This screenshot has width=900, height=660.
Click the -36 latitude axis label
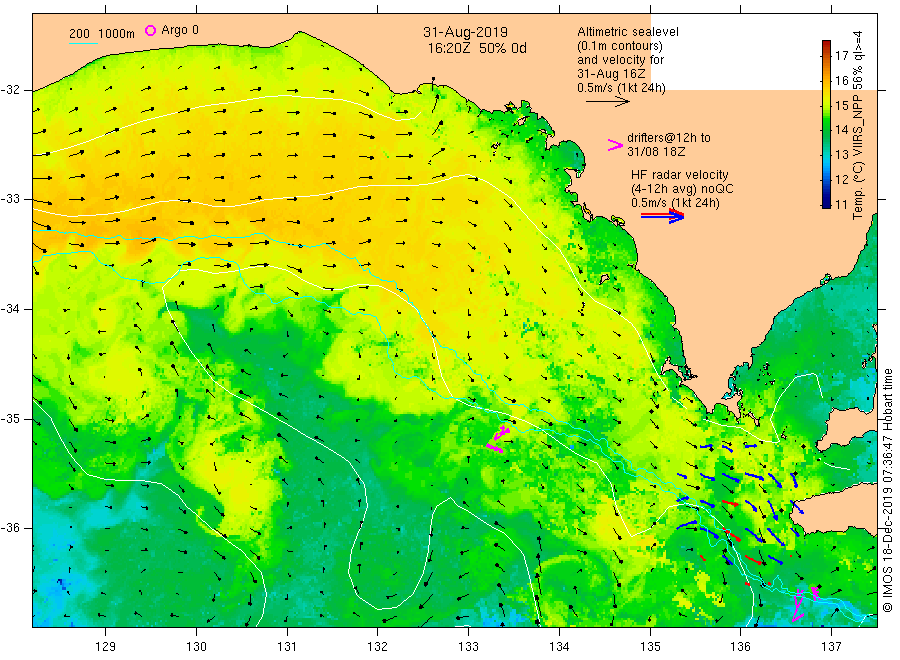tap(10, 527)
